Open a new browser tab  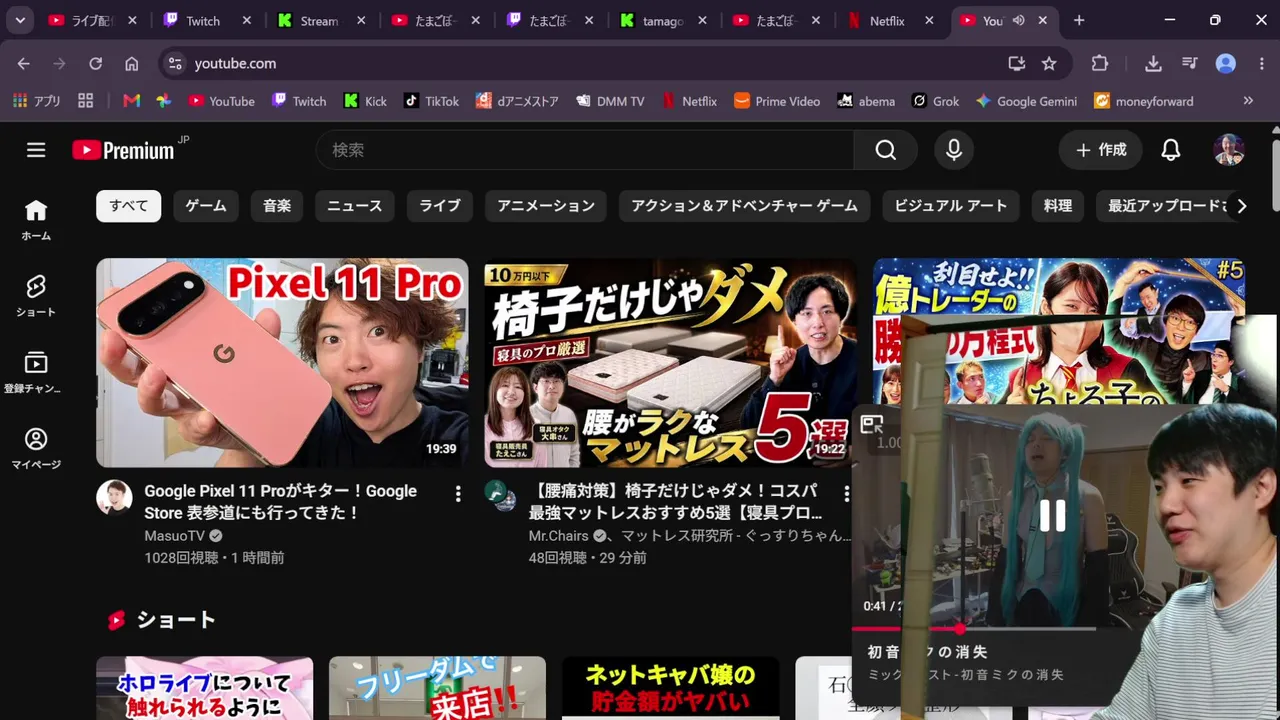[1079, 20]
